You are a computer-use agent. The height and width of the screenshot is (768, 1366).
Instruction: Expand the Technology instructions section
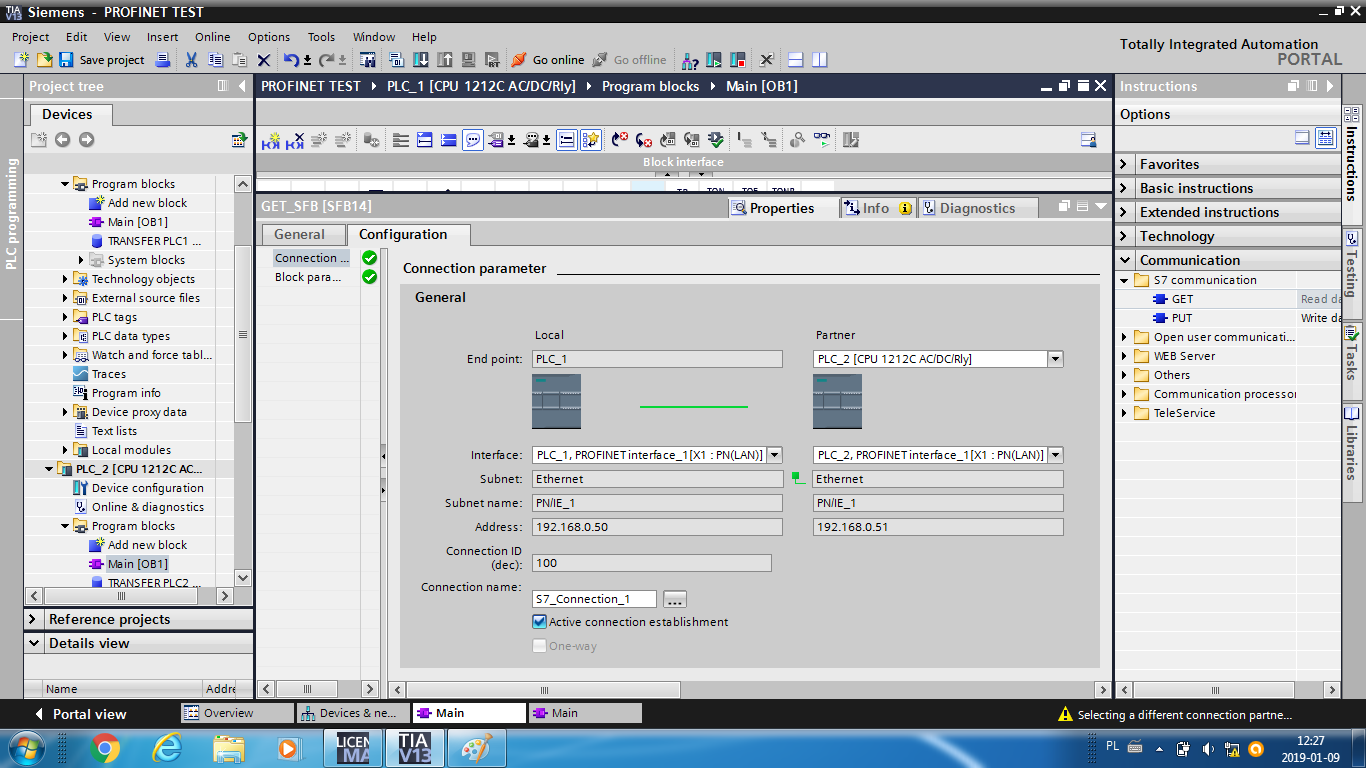point(1126,236)
